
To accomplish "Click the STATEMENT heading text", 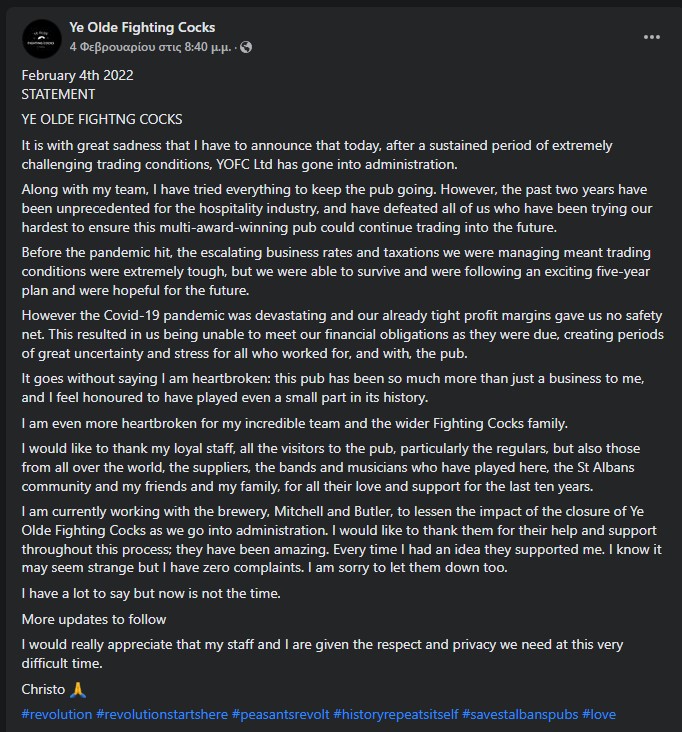I will [58, 94].
